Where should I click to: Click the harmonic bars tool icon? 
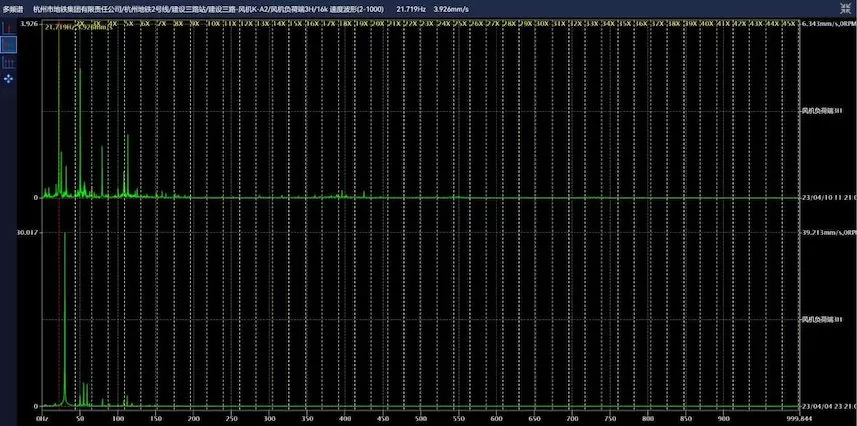pos(10,61)
